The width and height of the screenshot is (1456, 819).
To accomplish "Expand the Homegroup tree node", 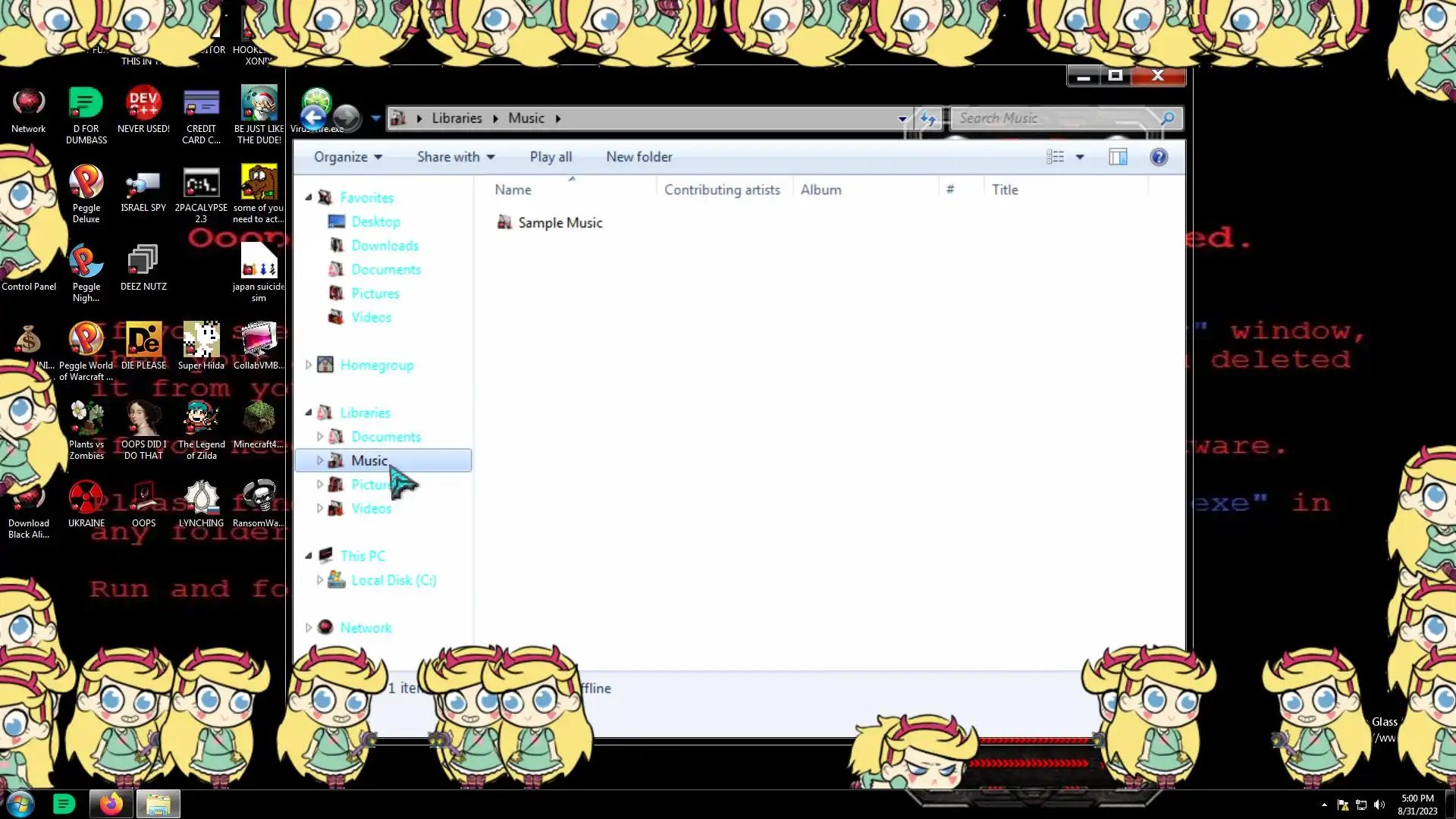I will [x=309, y=365].
